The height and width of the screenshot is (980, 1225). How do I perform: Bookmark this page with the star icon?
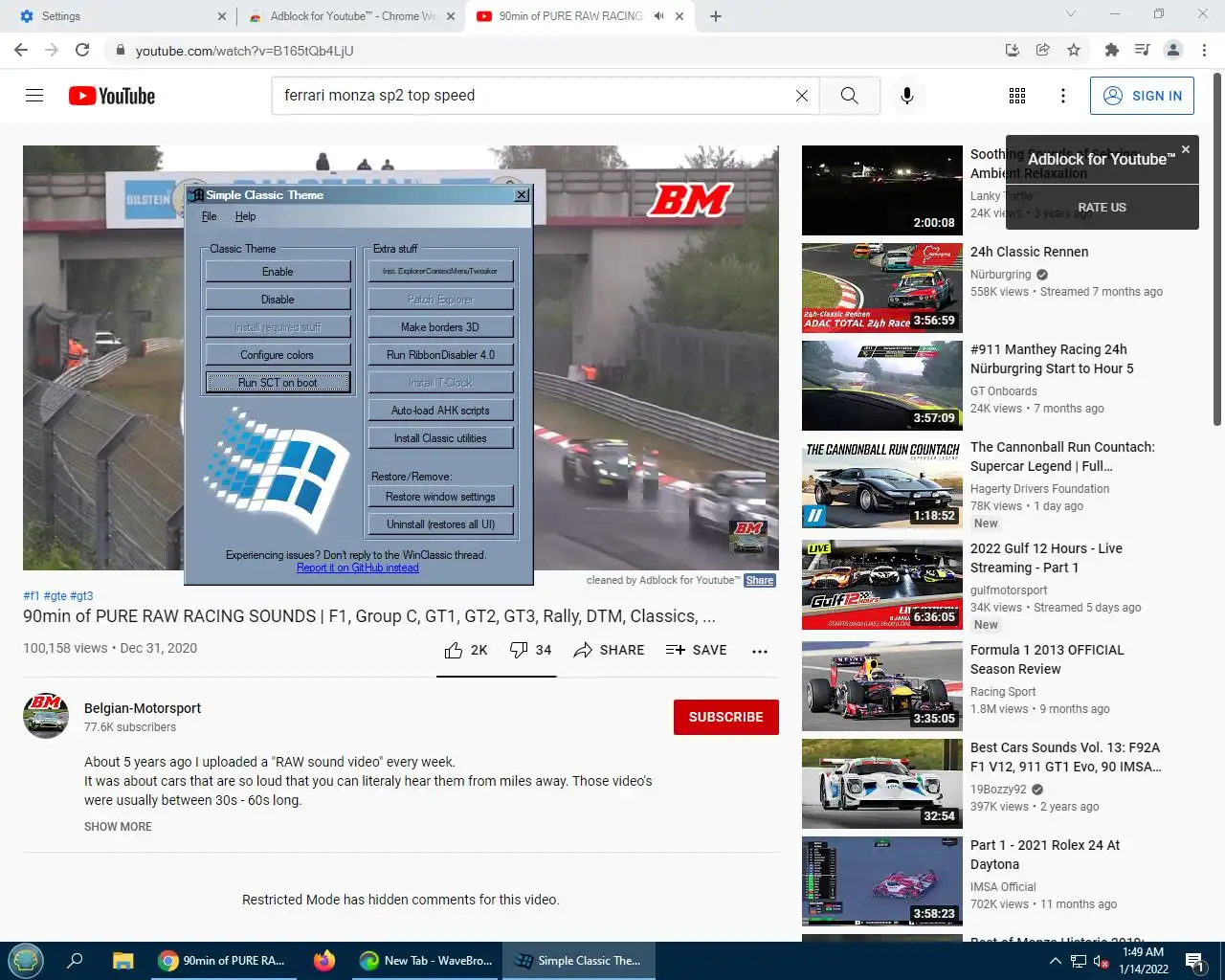click(x=1074, y=50)
